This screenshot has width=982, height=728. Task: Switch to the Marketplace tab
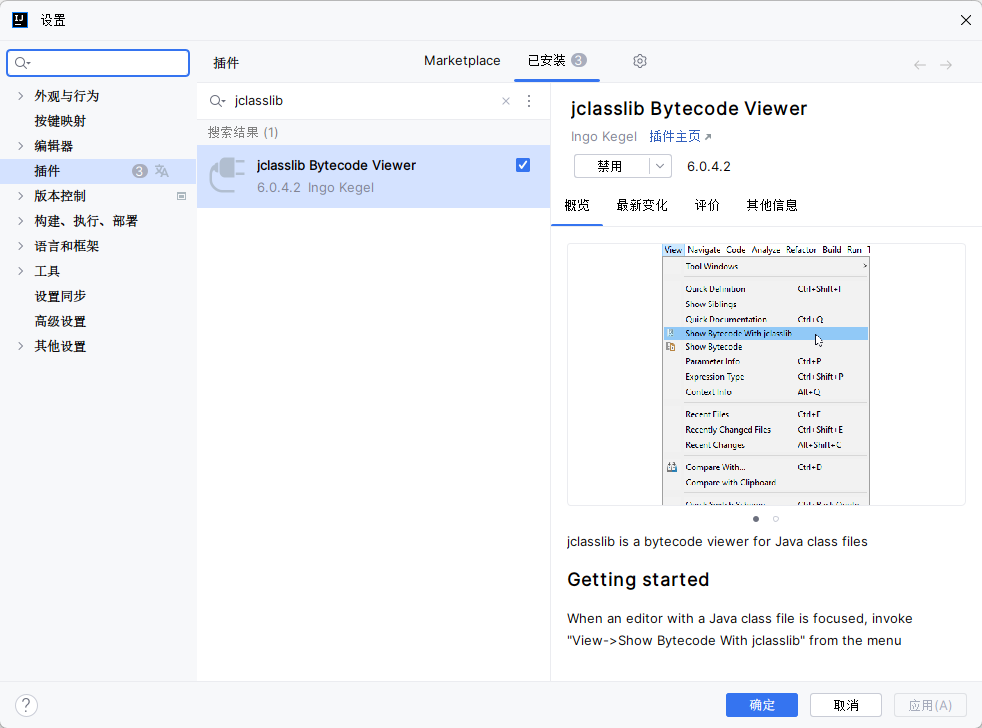[x=462, y=61]
